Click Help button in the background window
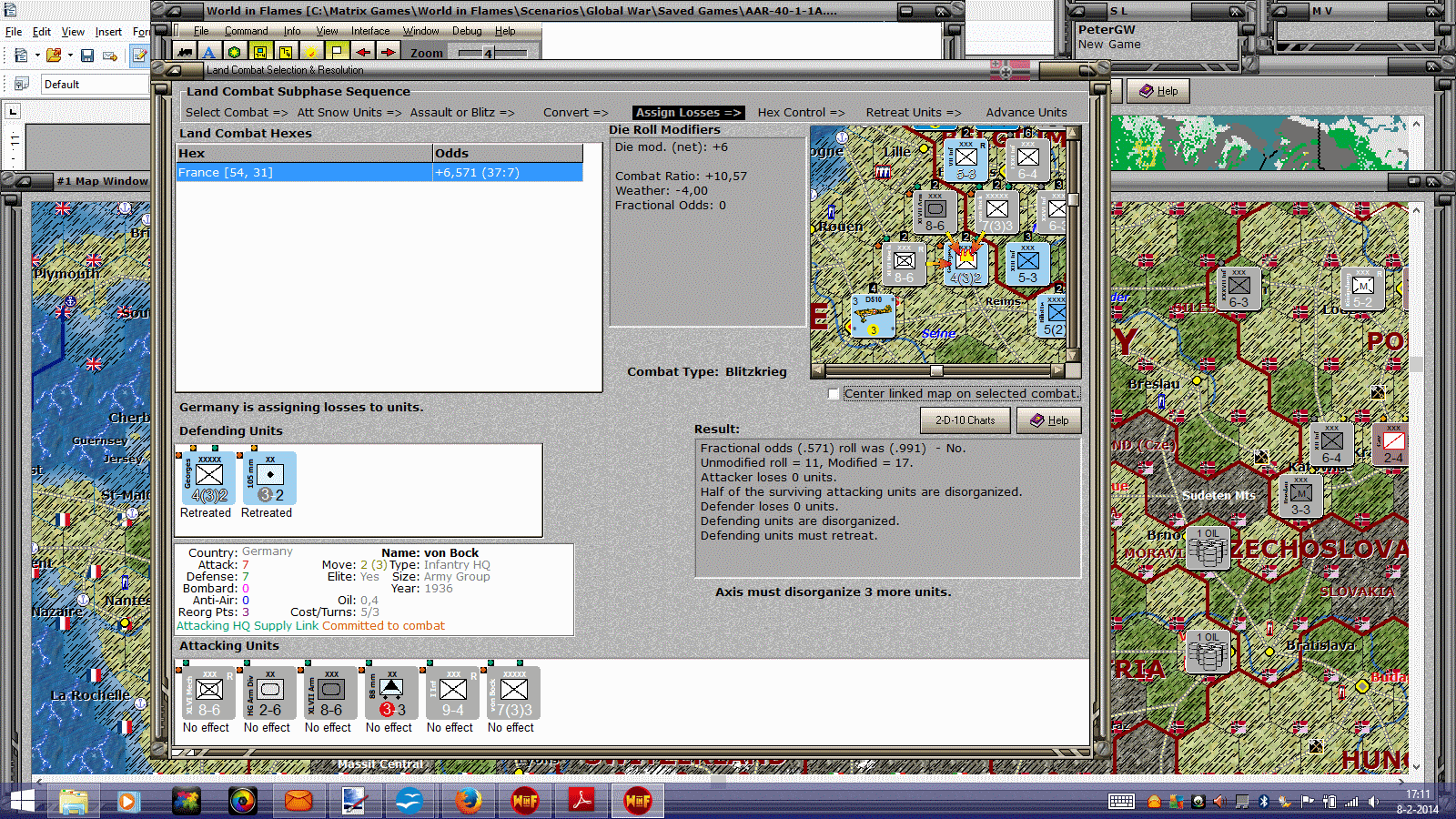Screen dimensions: 1456x819 (x=1158, y=91)
